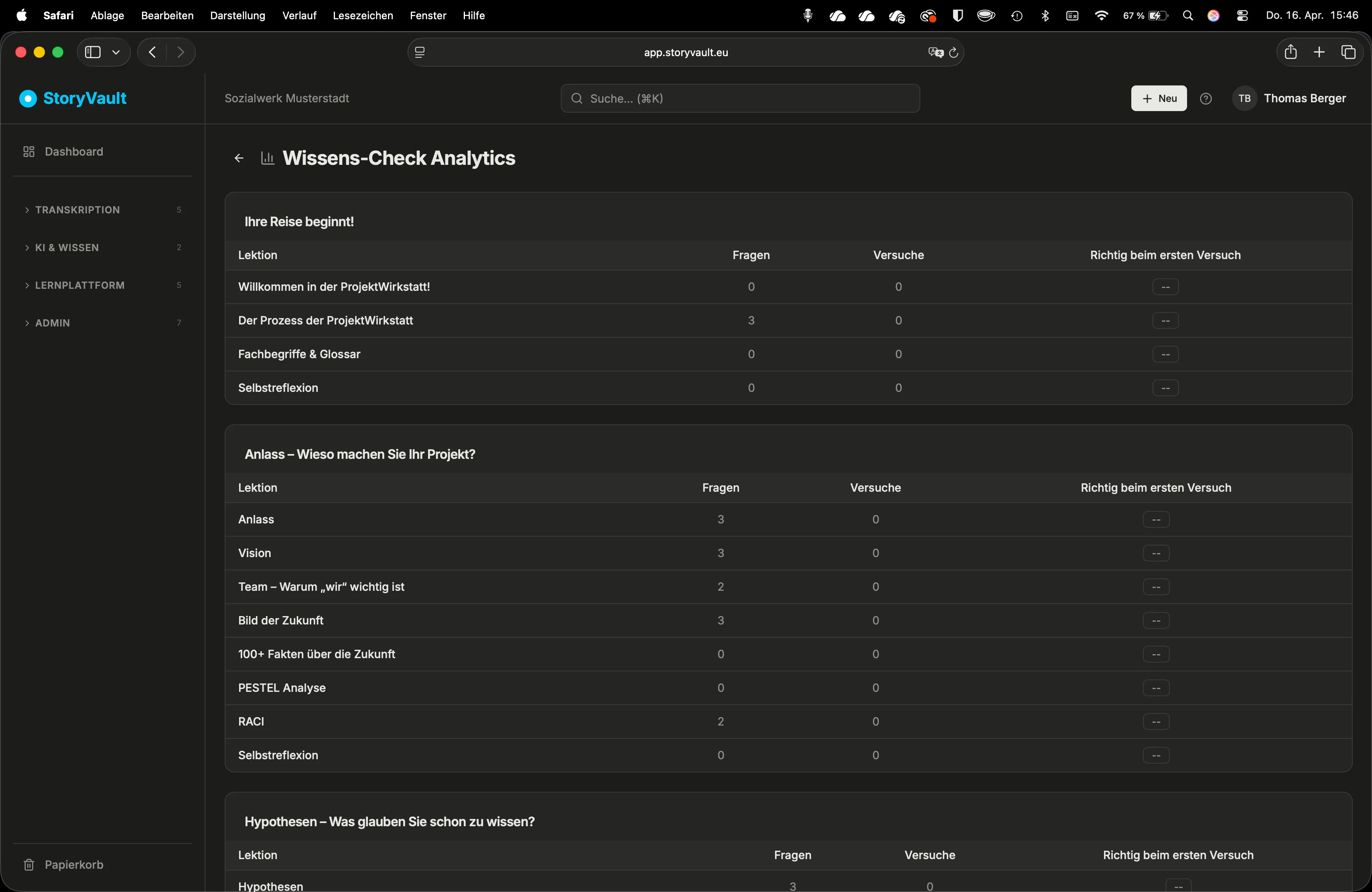Viewport: 1372px width, 892px height.
Task: Click the '--' badge in the RACI row
Action: 1156,722
